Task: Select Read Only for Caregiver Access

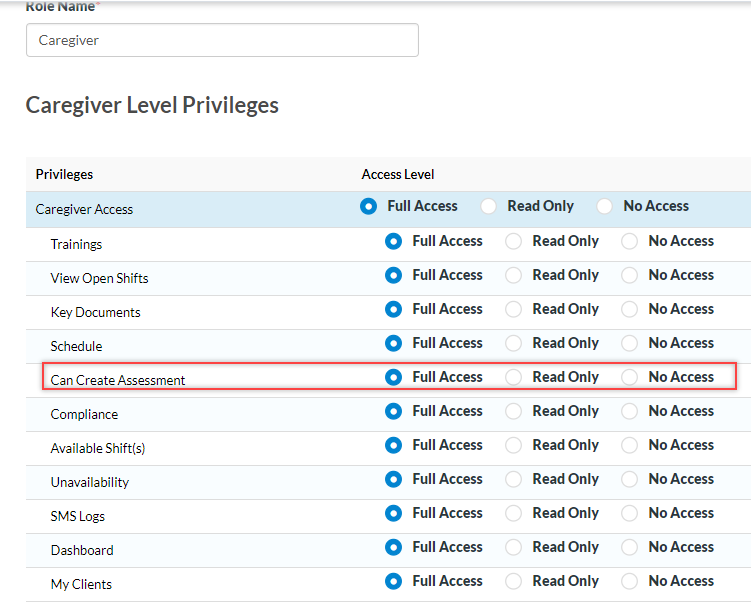Action: pyautogui.click(x=489, y=206)
